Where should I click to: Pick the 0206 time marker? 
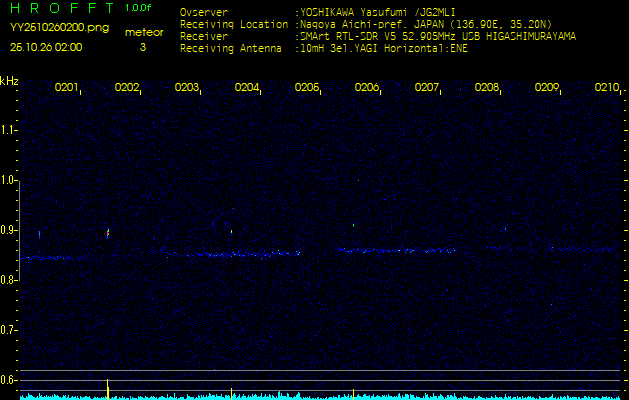tap(367, 88)
